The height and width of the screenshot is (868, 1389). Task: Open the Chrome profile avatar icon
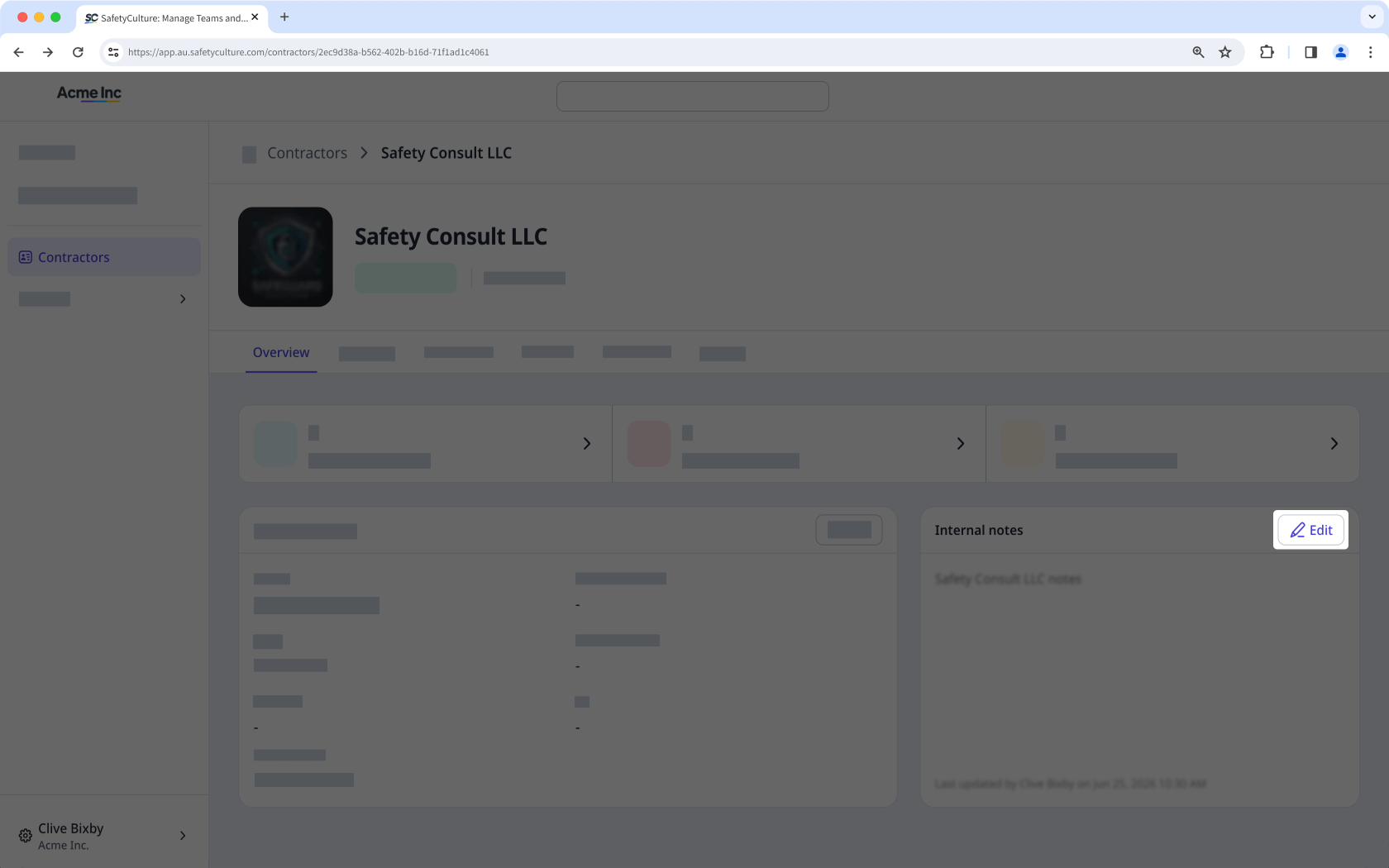click(1340, 52)
